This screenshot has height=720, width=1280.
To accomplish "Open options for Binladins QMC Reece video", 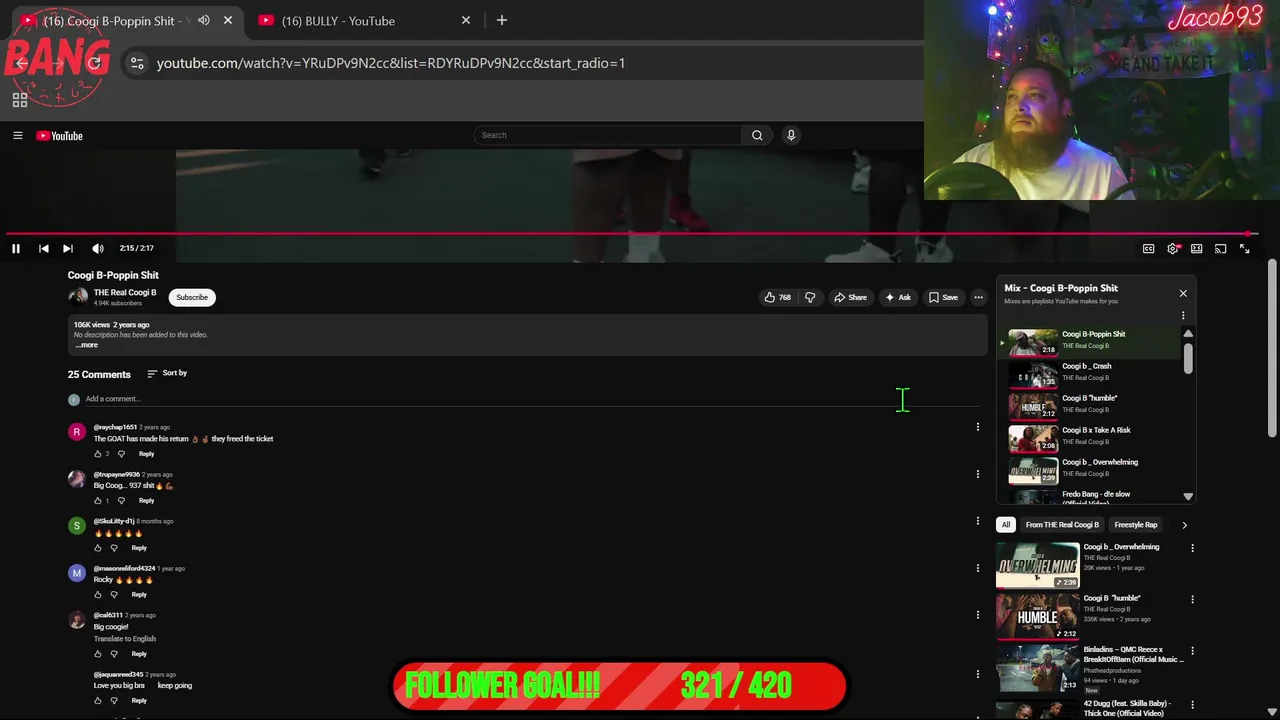I will [1192, 651].
